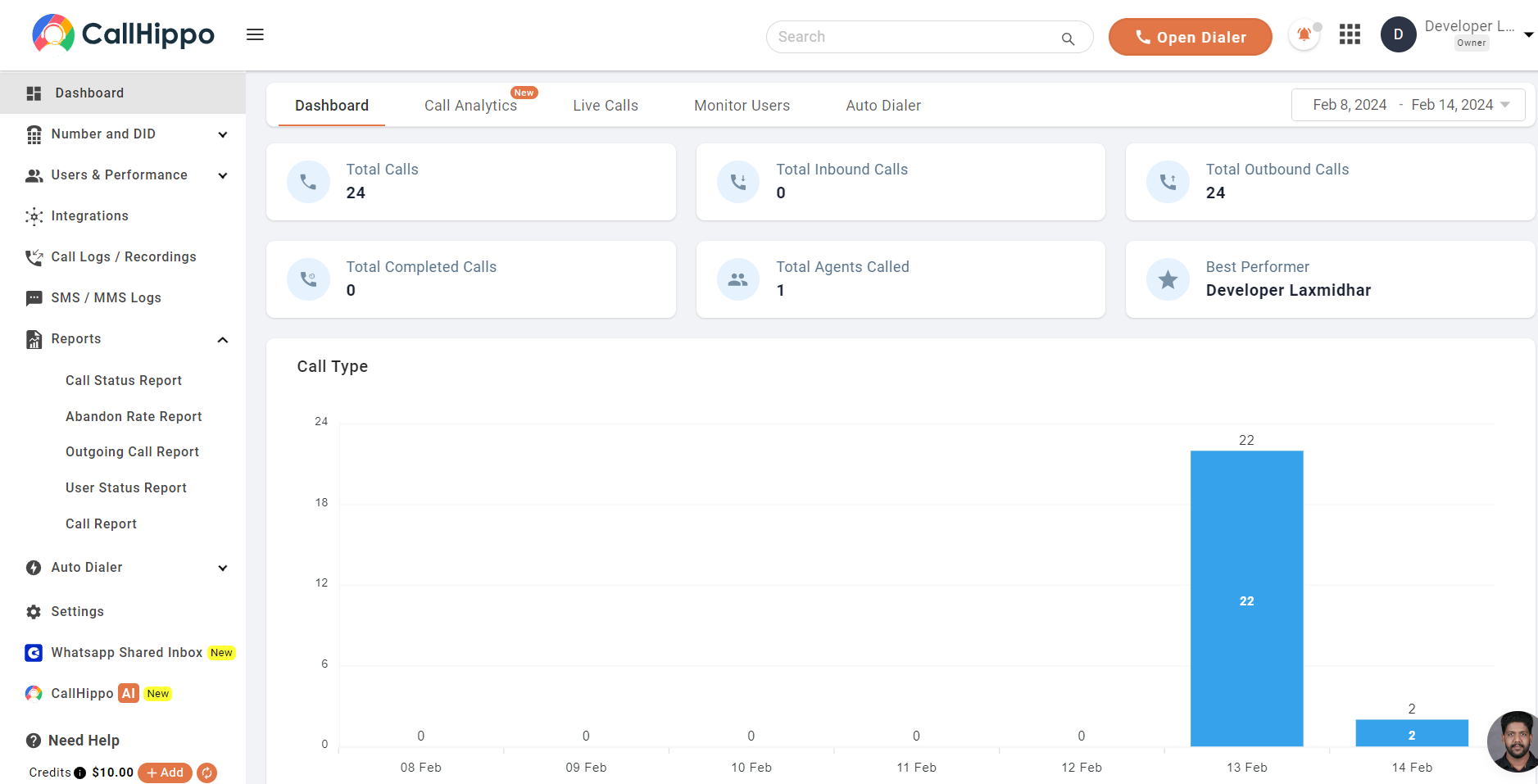Click the SMS / MMS Logs icon
The height and width of the screenshot is (784, 1538).
point(34,298)
